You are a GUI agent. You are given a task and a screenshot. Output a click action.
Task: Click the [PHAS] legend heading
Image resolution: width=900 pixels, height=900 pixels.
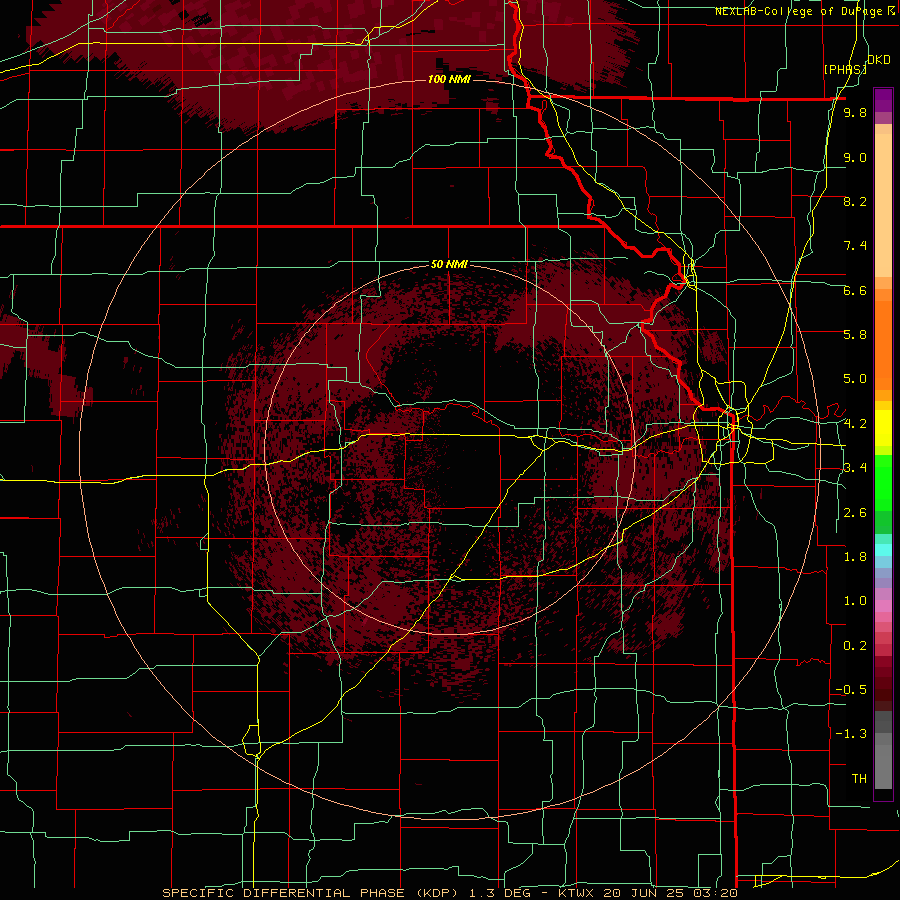[x=845, y=69]
